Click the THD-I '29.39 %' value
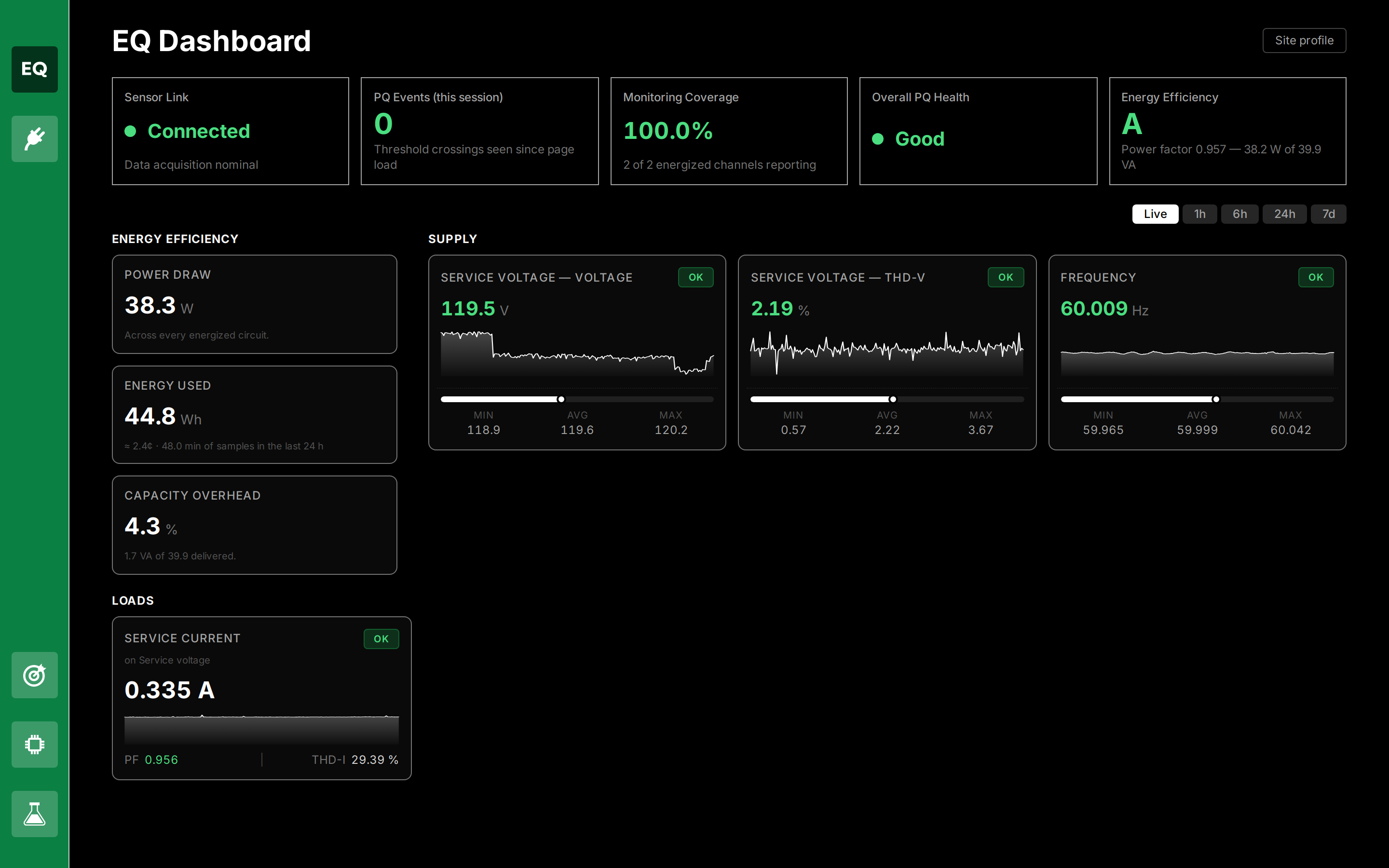Image resolution: width=1389 pixels, height=868 pixels. tap(375, 759)
